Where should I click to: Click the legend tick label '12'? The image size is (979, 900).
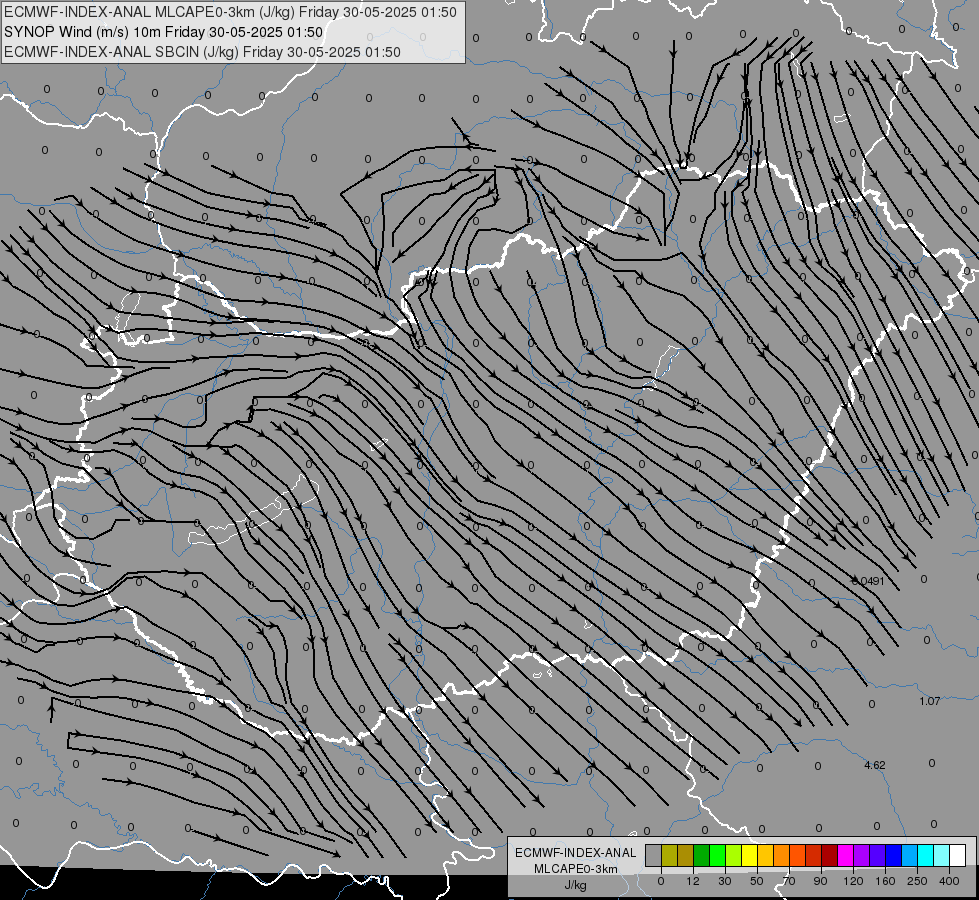(693, 881)
